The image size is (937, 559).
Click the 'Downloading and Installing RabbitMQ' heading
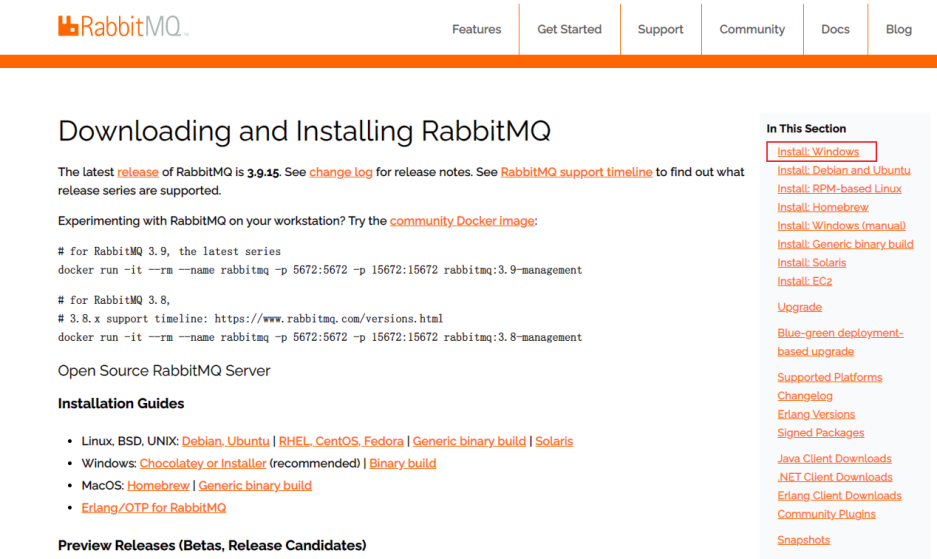(x=304, y=131)
